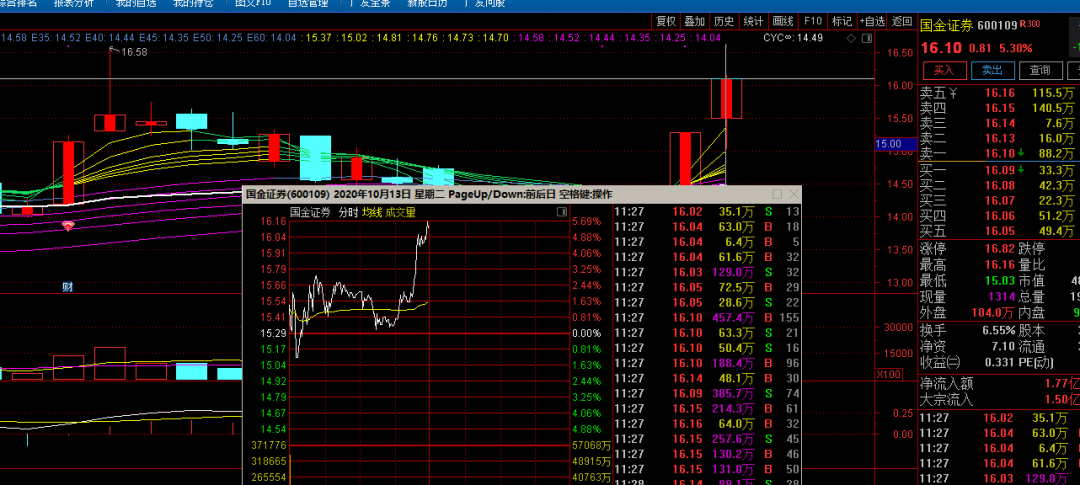Click the 复权 toolbar button

click(666, 21)
